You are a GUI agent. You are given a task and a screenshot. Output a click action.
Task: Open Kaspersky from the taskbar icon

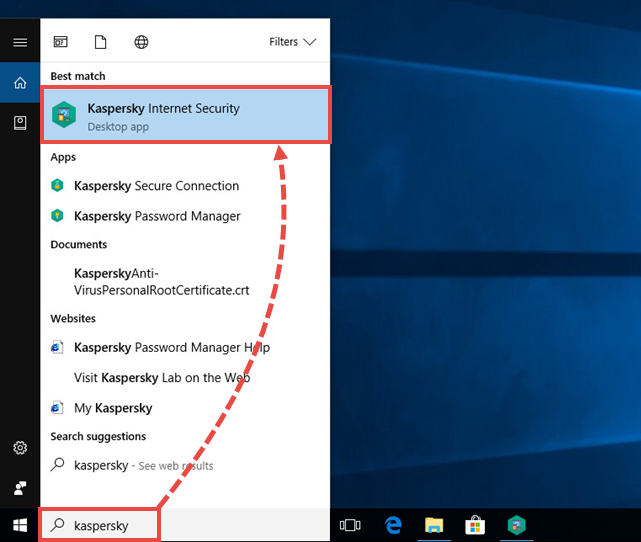pyautogui.click(x=516, y=525)
